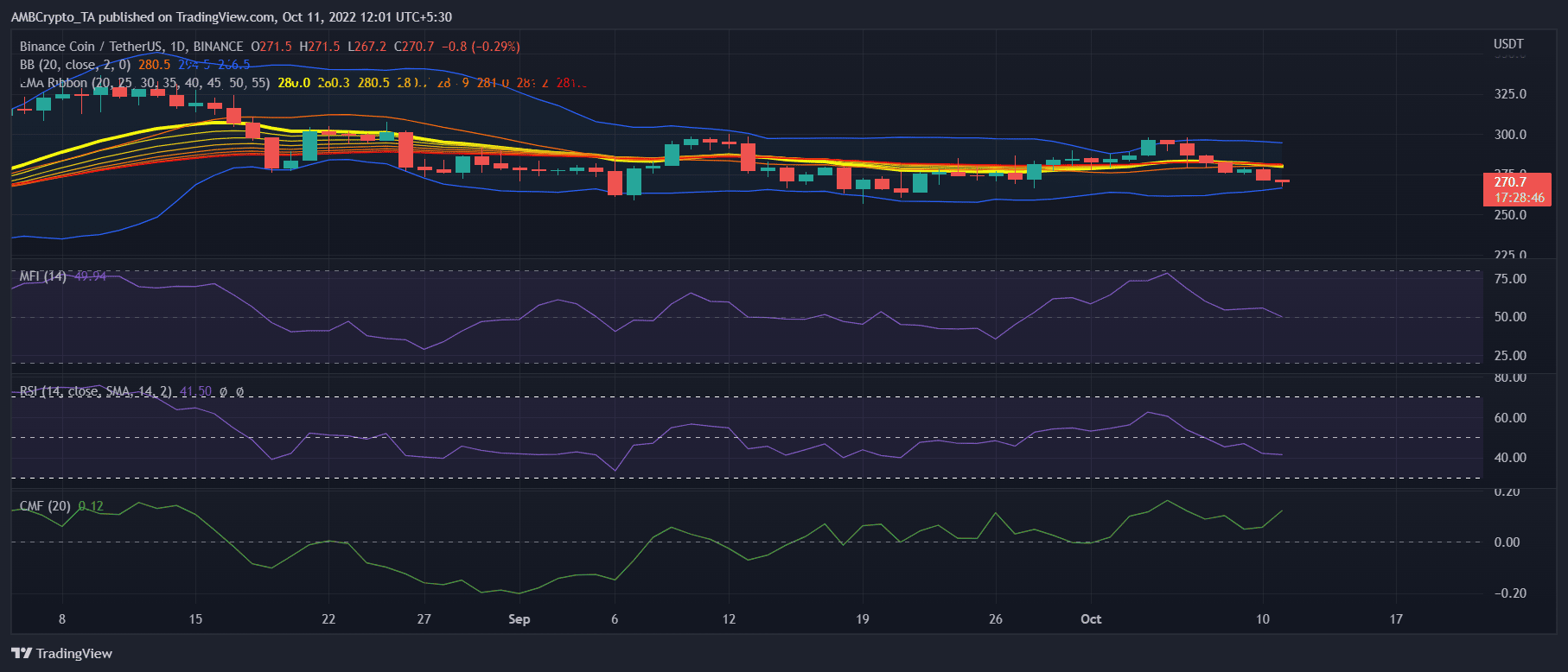Image resolution: width=1568 pixels, height=672 pixels.
Task: Click the Sep label on the time axis
Action: [519, 619]
